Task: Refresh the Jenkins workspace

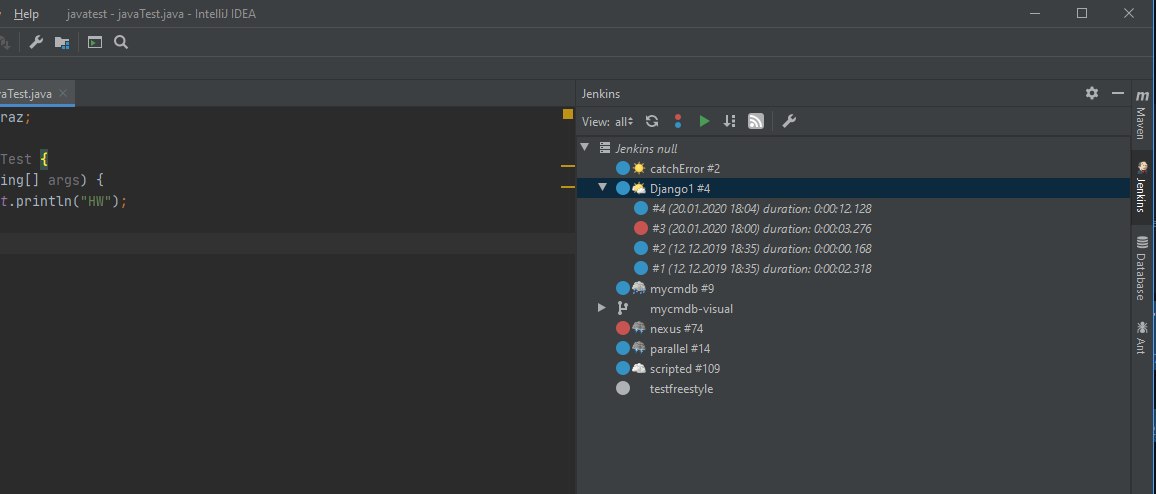Action: point(652,121)
